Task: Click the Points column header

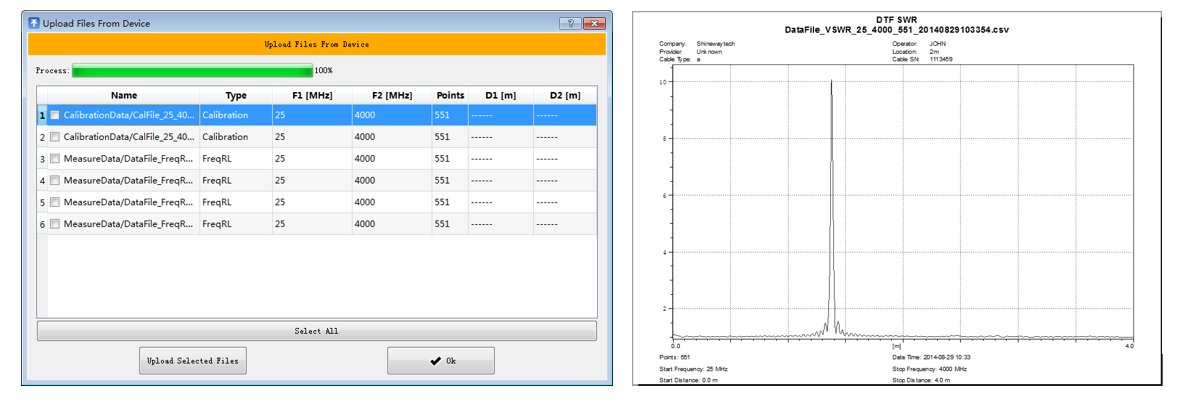Action: pyautogui.click(x=450, y=96)
